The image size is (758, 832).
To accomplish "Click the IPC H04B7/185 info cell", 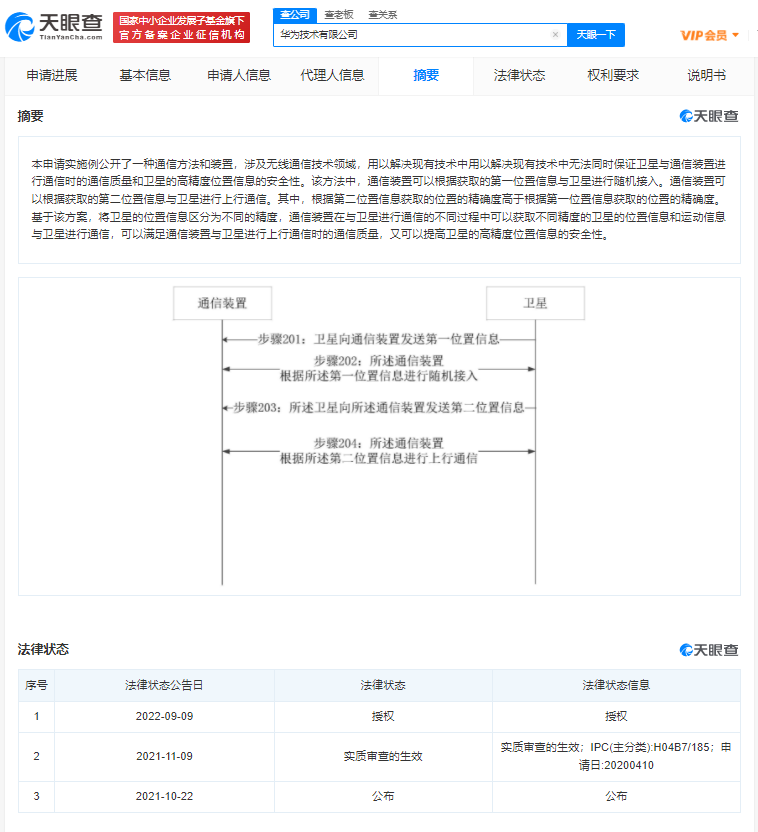I will [x=616, y=756].
